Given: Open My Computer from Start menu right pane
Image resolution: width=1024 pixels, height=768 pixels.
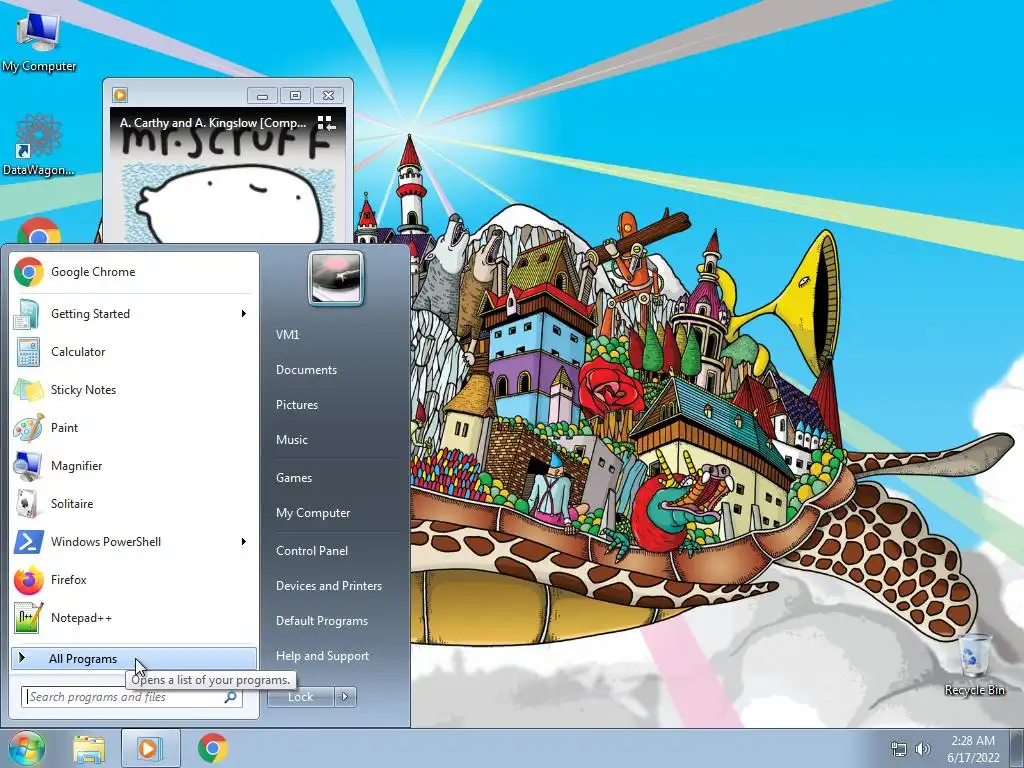Looking at the screenshot, I should pyautogui.click(x=313, y=513).
